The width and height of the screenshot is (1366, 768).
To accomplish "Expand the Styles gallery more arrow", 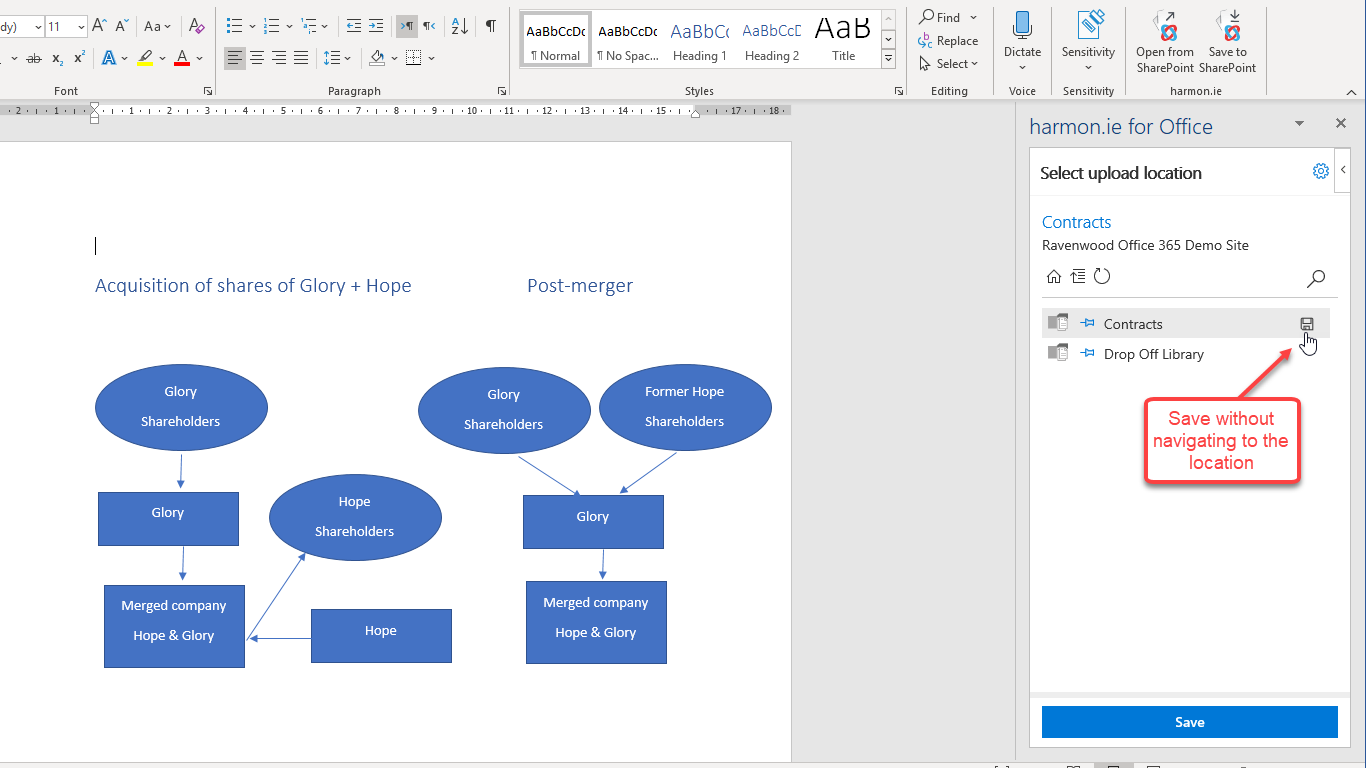I will pyautogui.click(x=888, y=60).
